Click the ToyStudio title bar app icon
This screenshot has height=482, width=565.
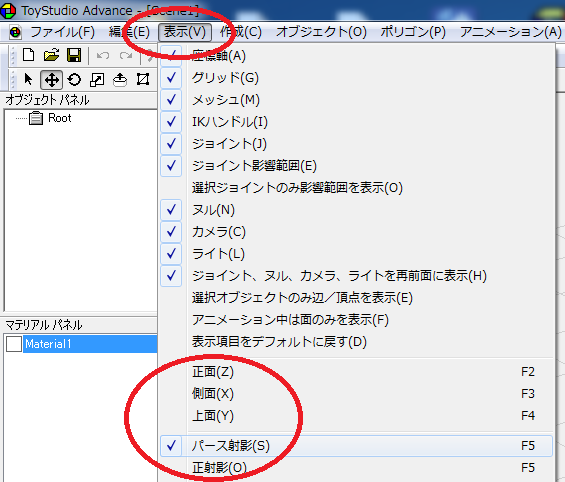tap(8, 10)
